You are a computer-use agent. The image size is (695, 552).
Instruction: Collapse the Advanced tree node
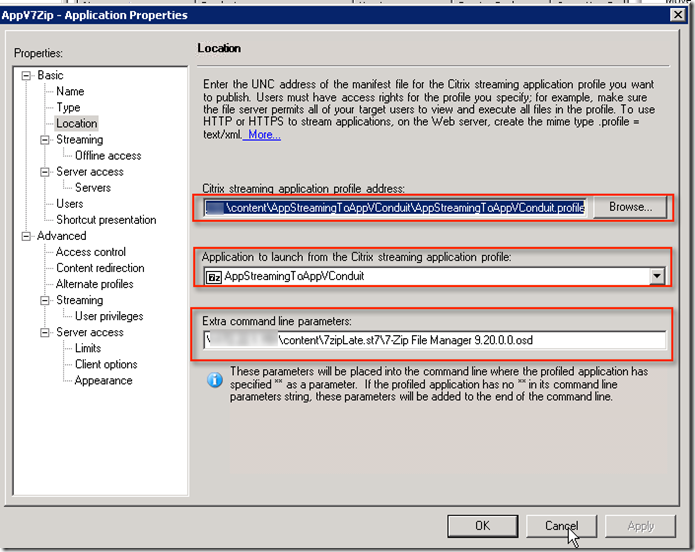26,236
